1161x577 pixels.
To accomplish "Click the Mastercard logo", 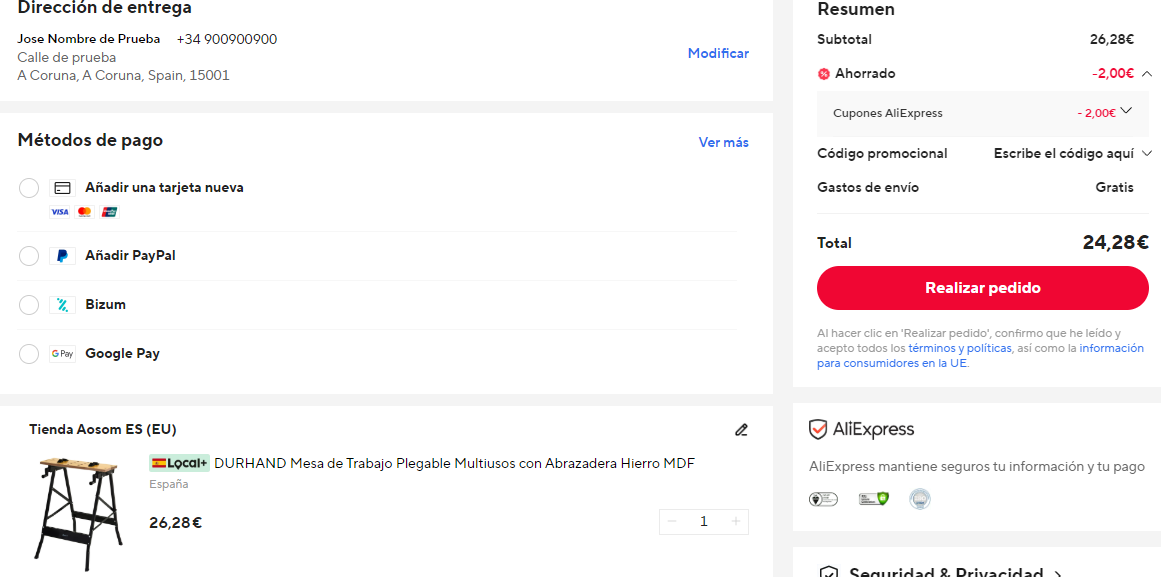I will (x=84, y=212).
